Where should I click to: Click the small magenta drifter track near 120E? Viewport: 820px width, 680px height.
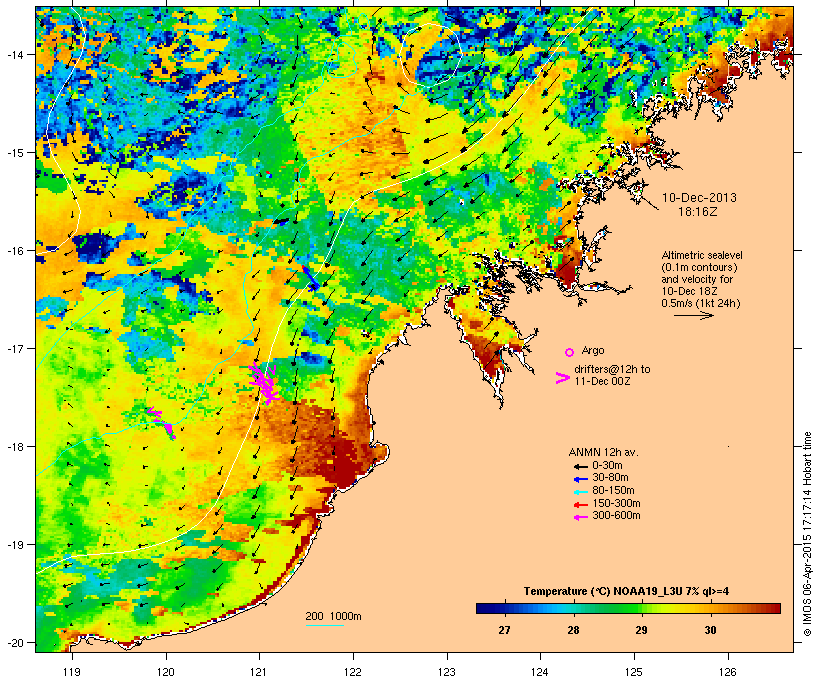(x=161, y=423)
